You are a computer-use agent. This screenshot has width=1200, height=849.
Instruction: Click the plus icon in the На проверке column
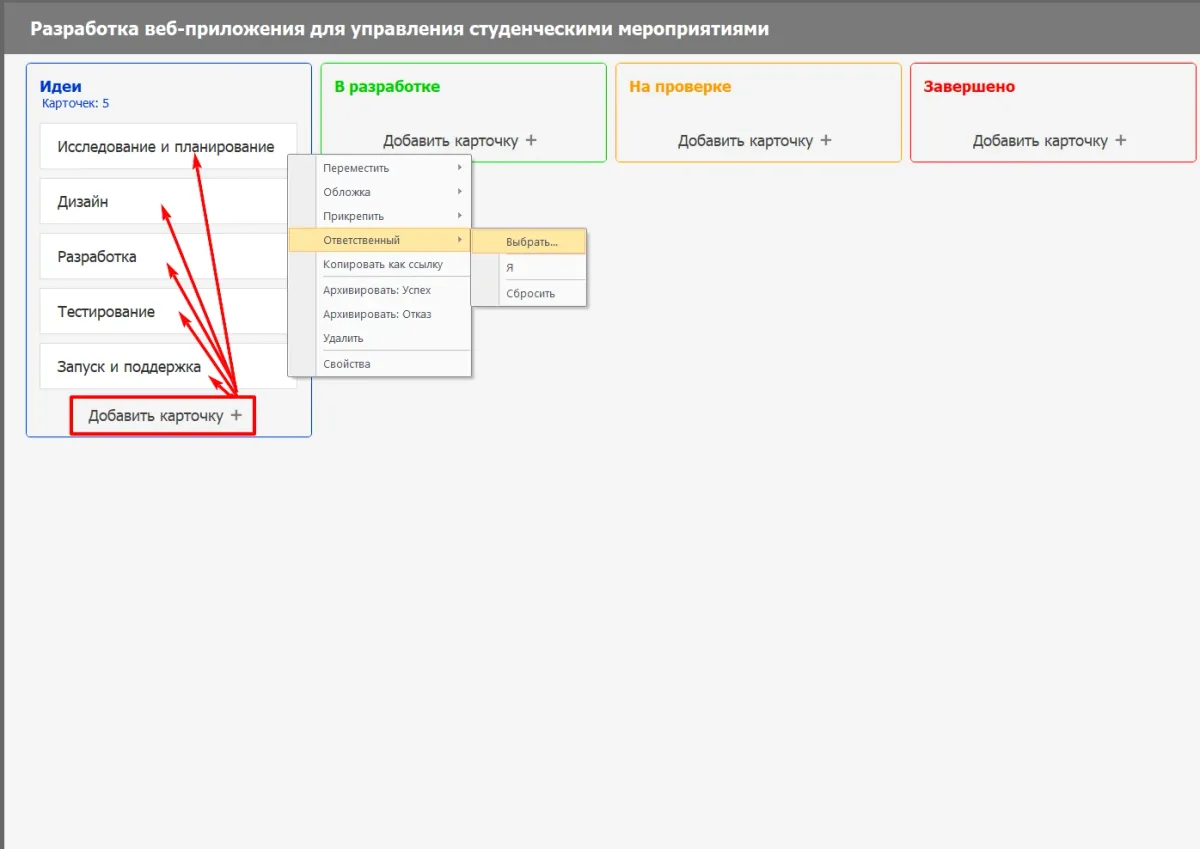(826, 141)
